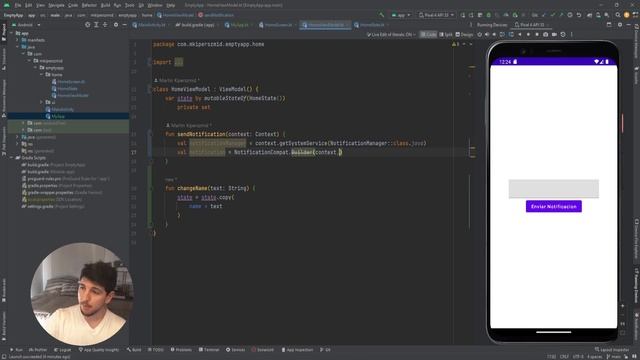Click Expand All icon in Project panel
Image resolution: width=640 pixels, height=360 pixels.
click(96, 25)
